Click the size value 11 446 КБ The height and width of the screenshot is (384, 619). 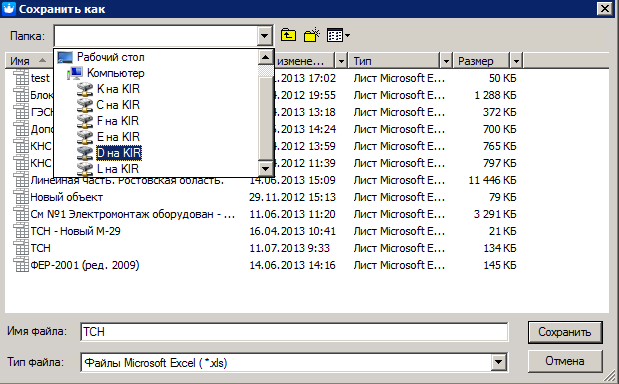coord(492,180)
